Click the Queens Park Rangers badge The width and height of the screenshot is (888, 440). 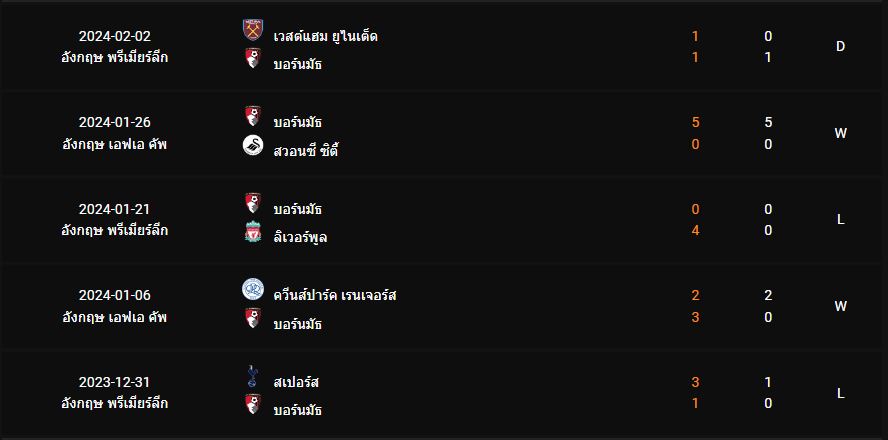pos(253,289)
